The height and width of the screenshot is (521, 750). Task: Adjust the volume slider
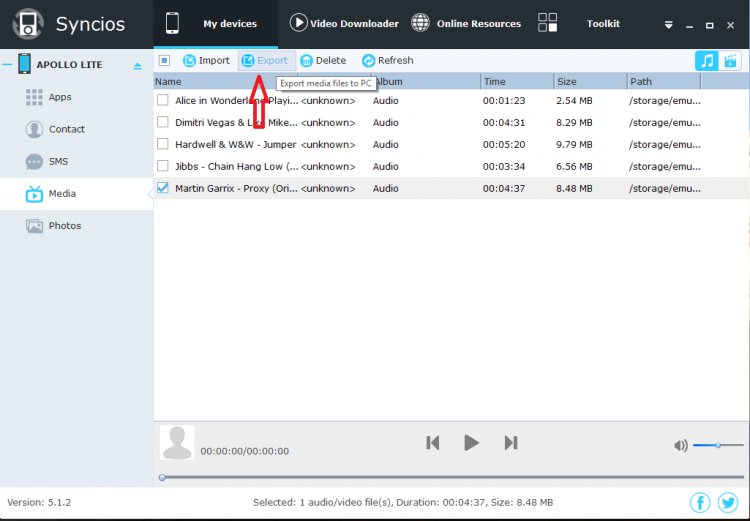coord(718,445)
